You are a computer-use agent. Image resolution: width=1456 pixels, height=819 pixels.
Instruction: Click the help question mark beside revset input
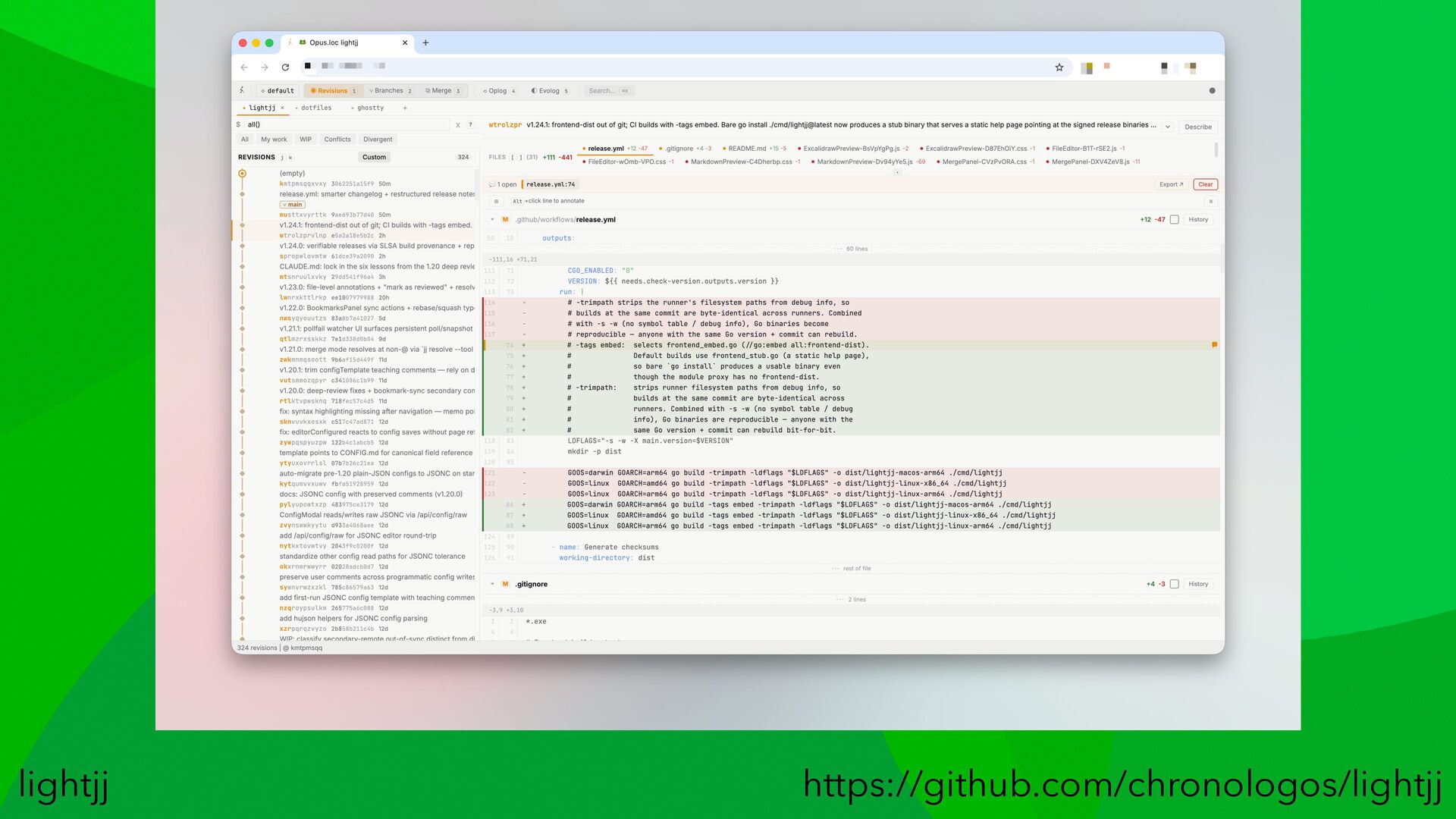(x=470, y=124)
